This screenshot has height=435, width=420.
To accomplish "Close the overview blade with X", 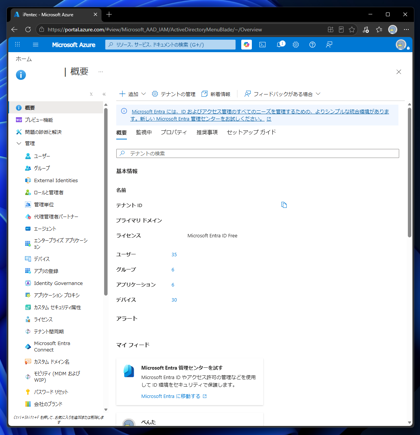I will (x=399, y=72).
